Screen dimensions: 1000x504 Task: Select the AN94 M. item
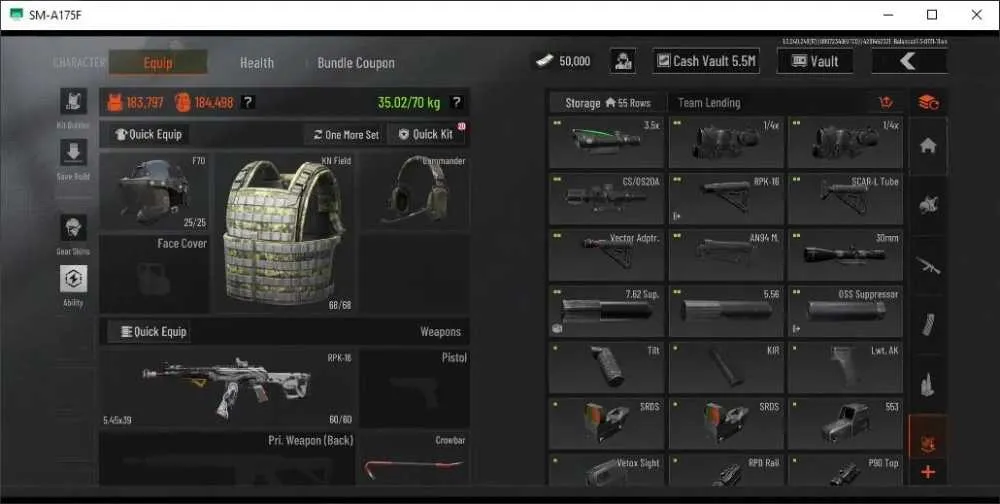pyautogui.click(x=726, y=255)
